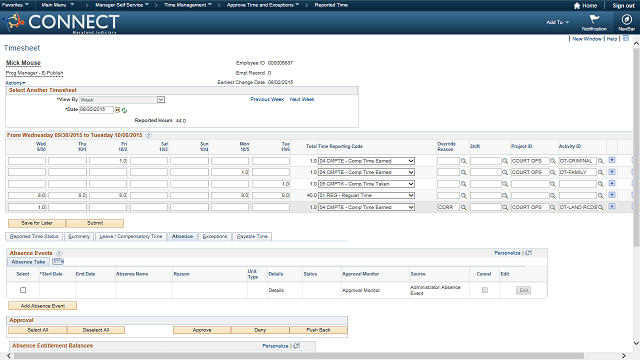Click the Save for Later button
The width and height of the screenshot is (640, 360).
pos(37,223)
